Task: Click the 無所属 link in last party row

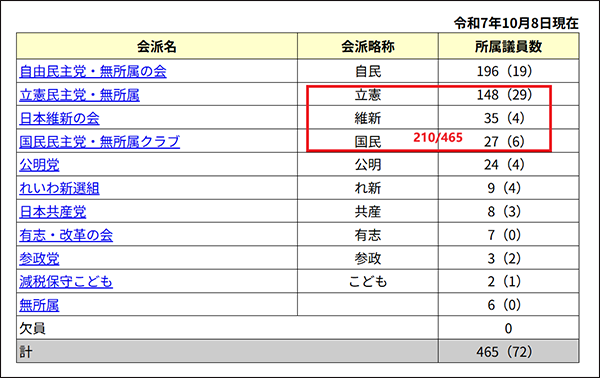Action: 39,305
